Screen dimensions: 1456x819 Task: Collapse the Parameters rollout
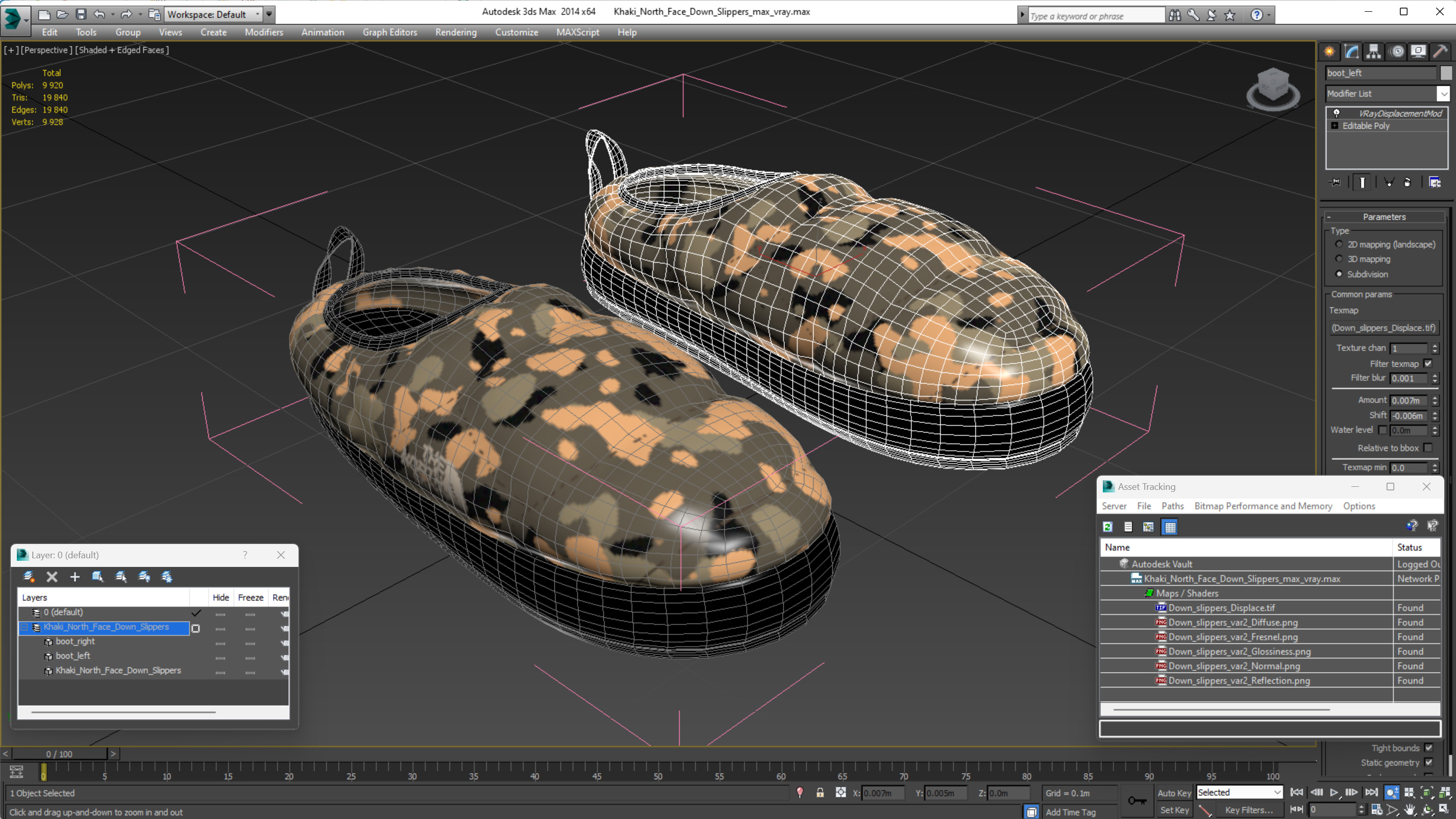pyautogui.click(x=1384, y=216)
